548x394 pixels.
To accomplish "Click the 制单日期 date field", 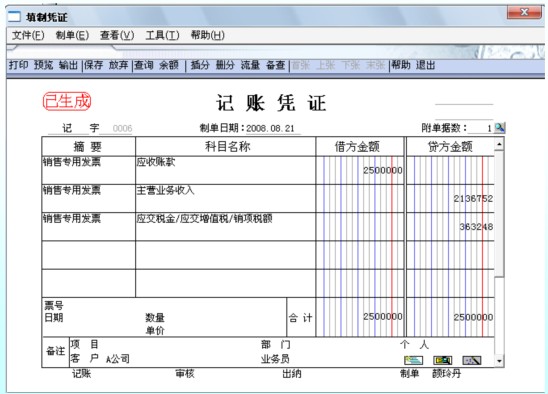I will [273, 128].
